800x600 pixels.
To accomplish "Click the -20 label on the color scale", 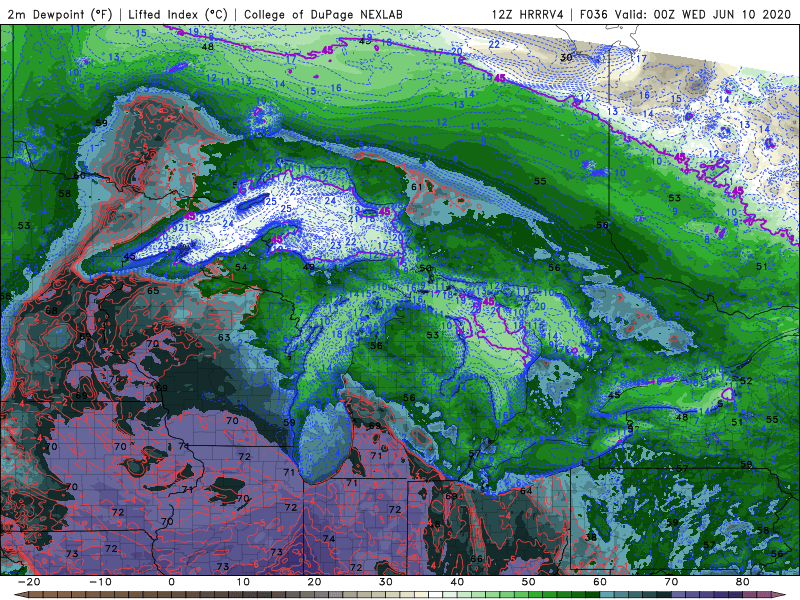I will pos(29,582).
